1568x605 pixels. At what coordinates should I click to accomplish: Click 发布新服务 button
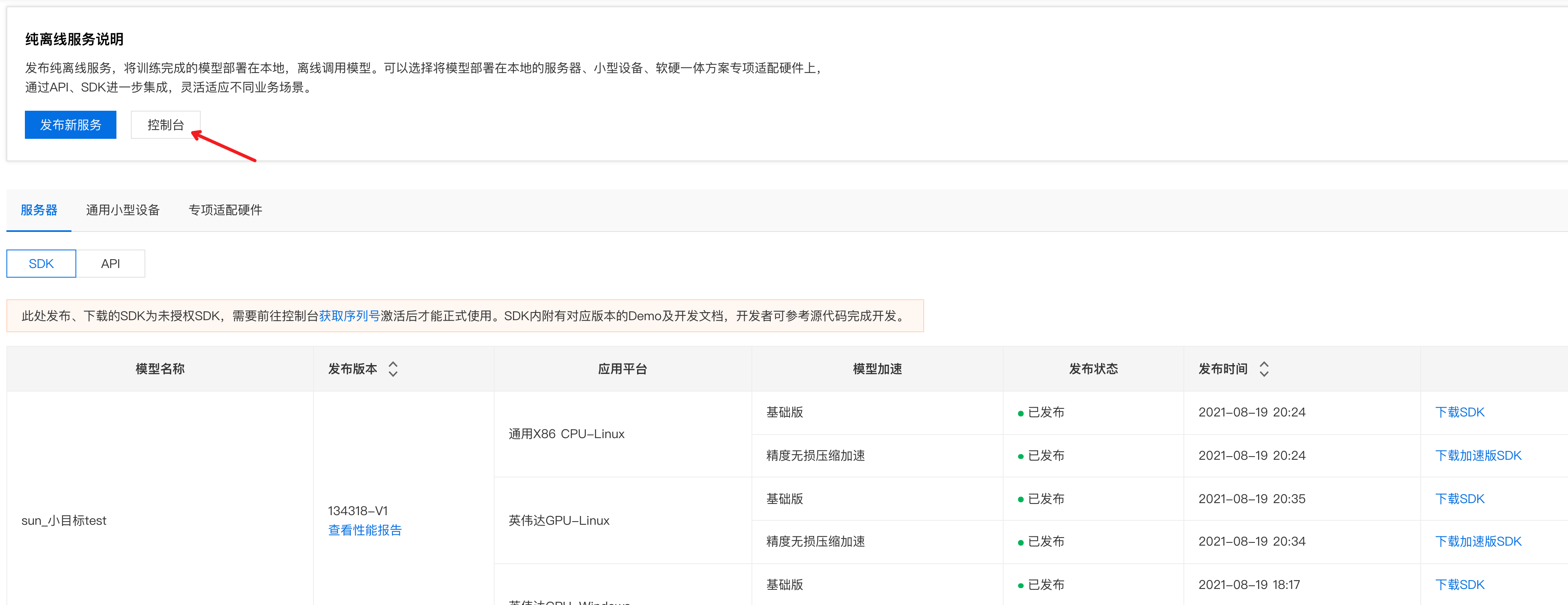pos(71,125)
